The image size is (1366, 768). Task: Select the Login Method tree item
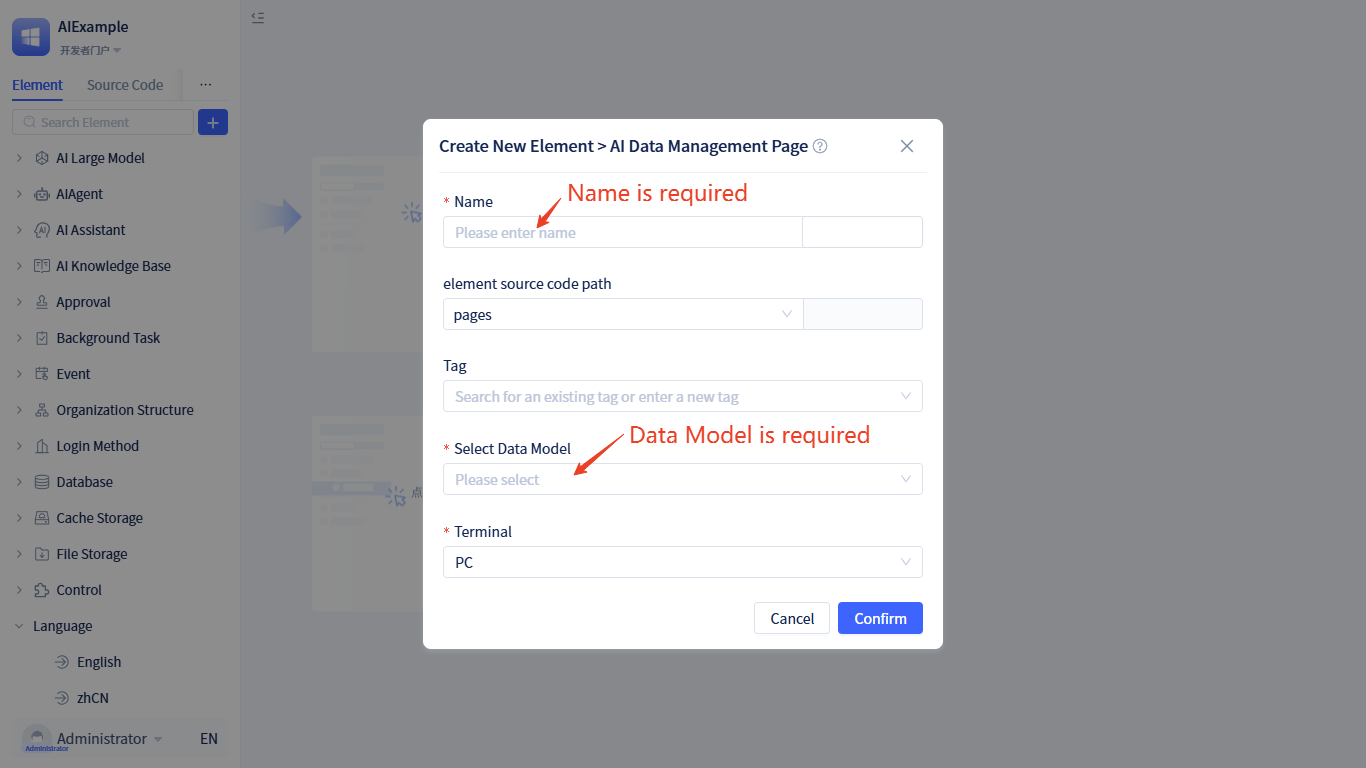pos(98,446)
